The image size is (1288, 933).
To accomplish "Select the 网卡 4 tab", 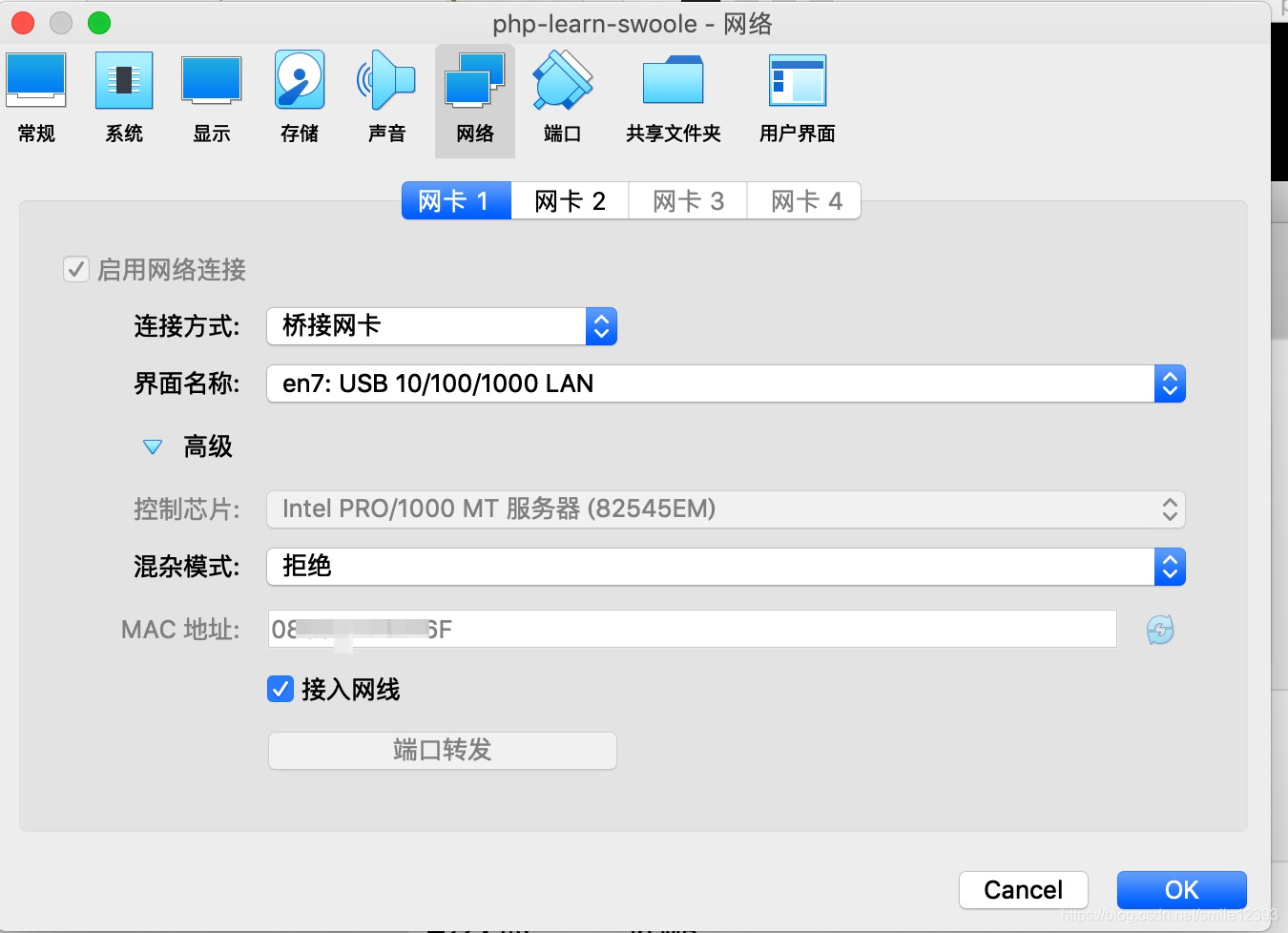I will pyautogui.click(x=804, y=200).
